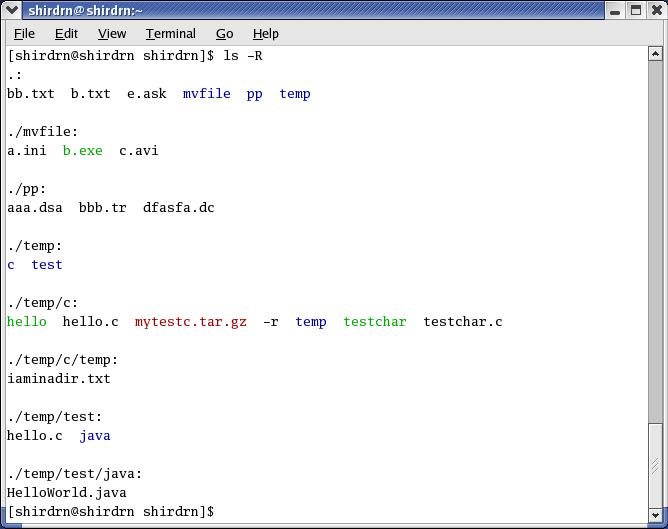Screen dimensions: 668x529
Task: Click the green b.exe filename
Action: (83, 151)
